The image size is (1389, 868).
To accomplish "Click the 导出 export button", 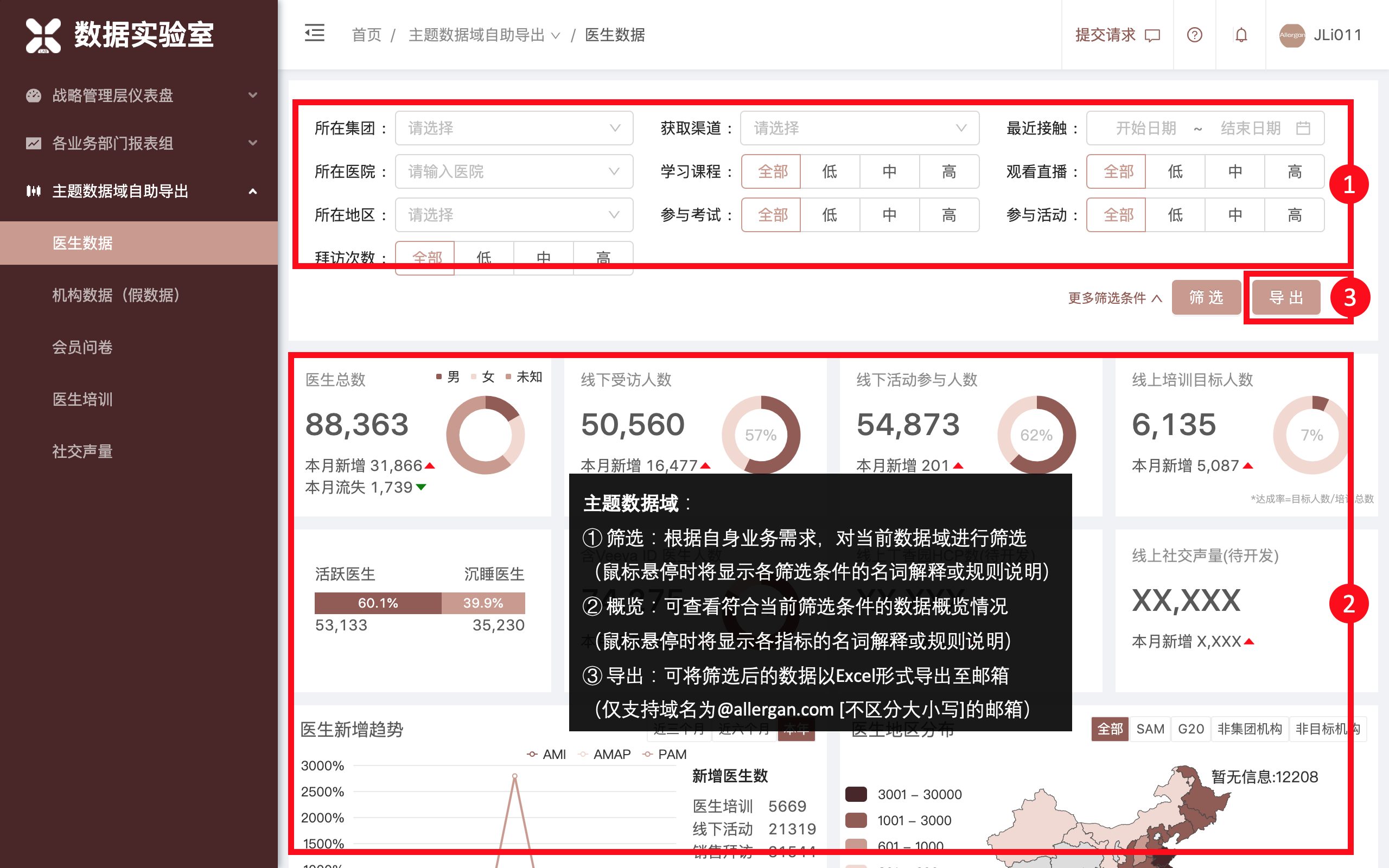I will pyautogui.click(x=1286, y=297).
